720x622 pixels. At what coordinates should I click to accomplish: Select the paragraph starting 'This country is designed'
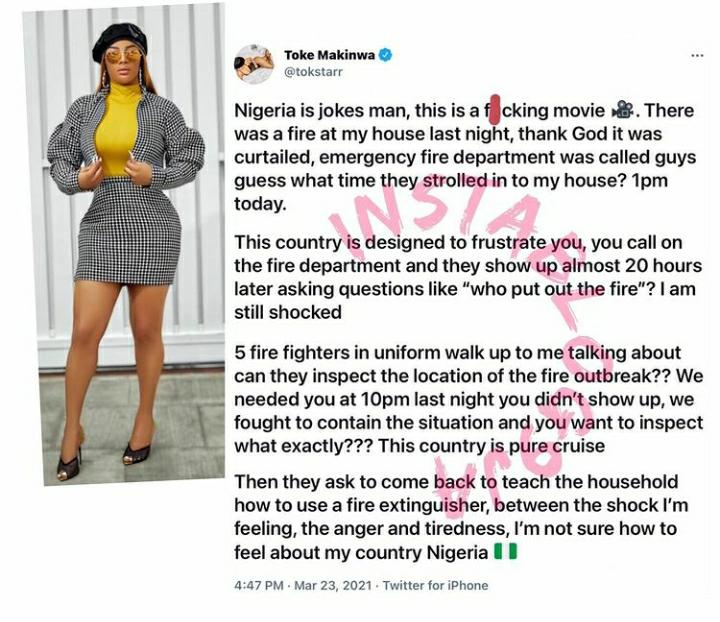coord(468,277)
